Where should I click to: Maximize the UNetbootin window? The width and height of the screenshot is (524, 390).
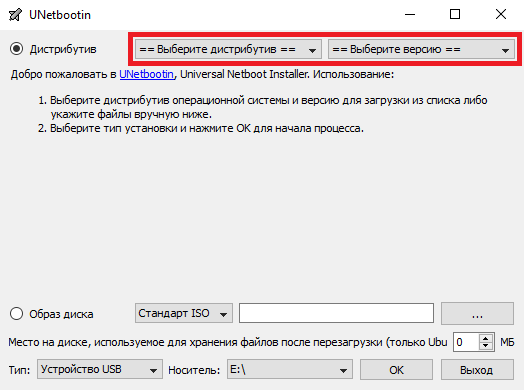coord(455,14)
